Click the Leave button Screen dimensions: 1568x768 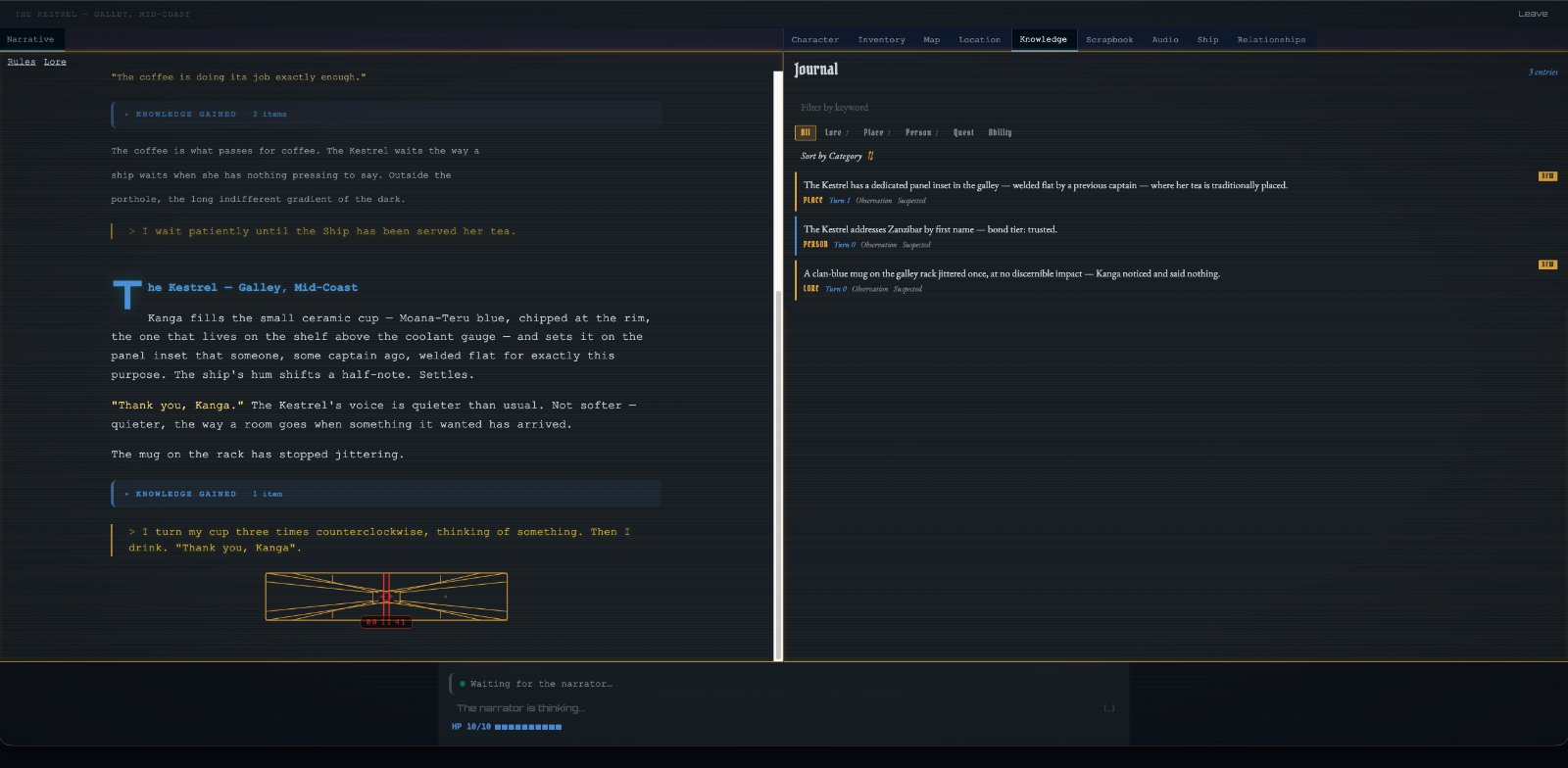[1534, 14]
